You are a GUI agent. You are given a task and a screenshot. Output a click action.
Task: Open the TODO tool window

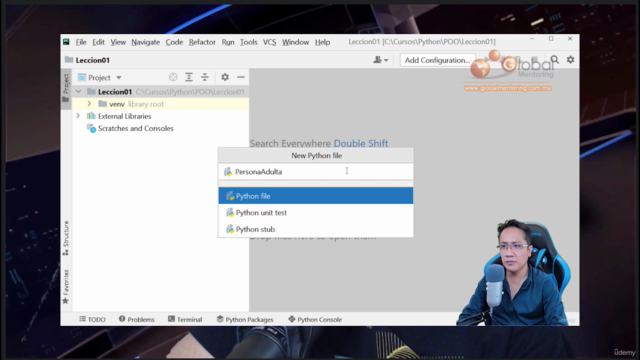click(x=93, y=319)
